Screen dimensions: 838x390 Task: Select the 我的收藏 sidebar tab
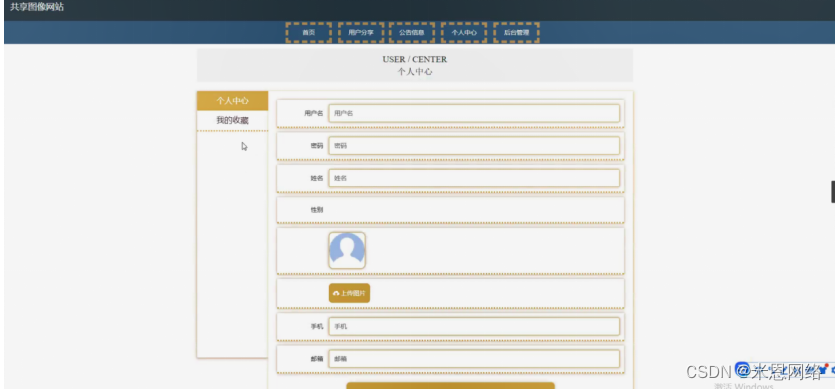(232, 121)
